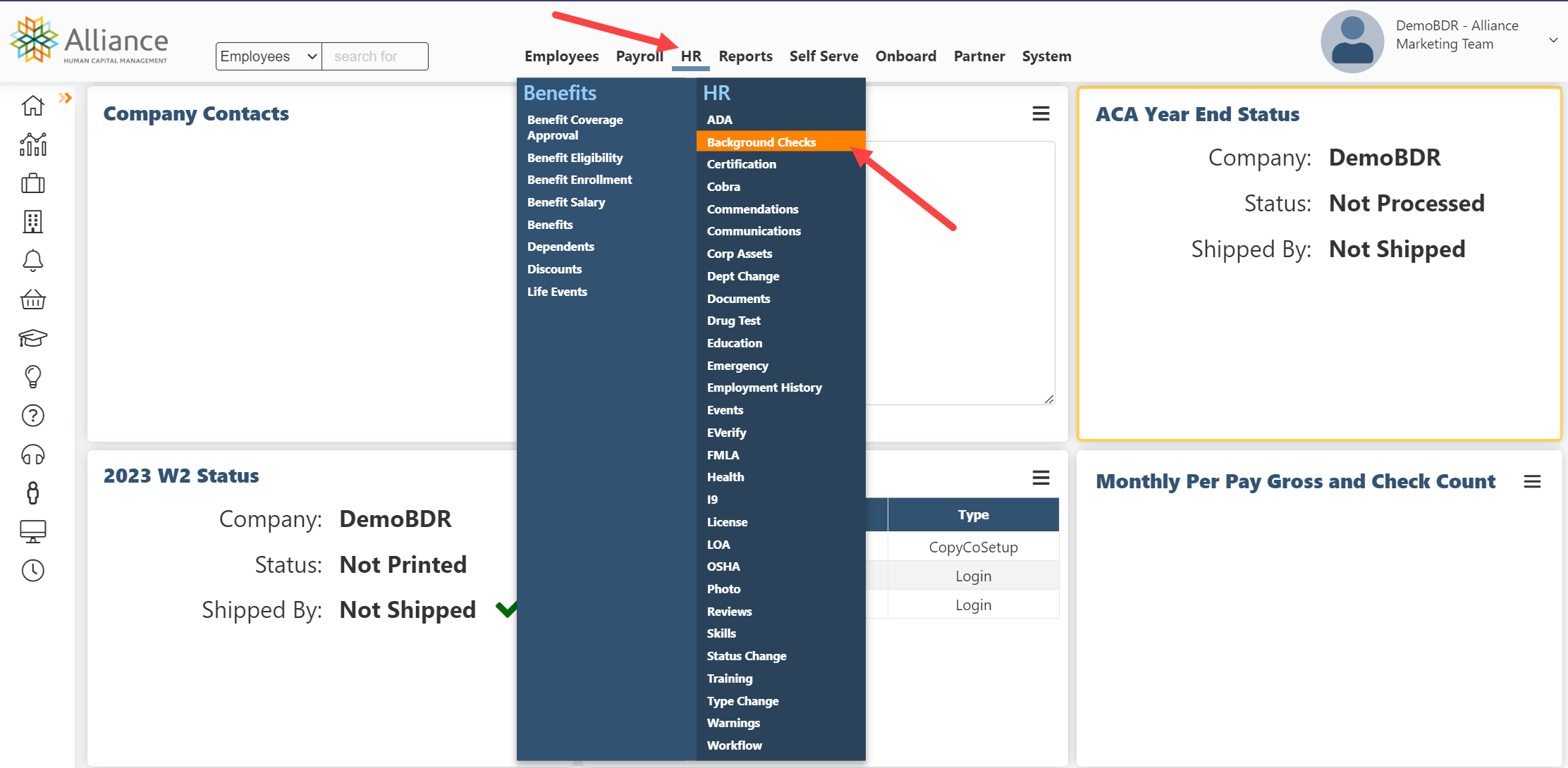Screen dimensions: 1568x768
Task: Open Employment History menu entry
Action: [764, 388]
